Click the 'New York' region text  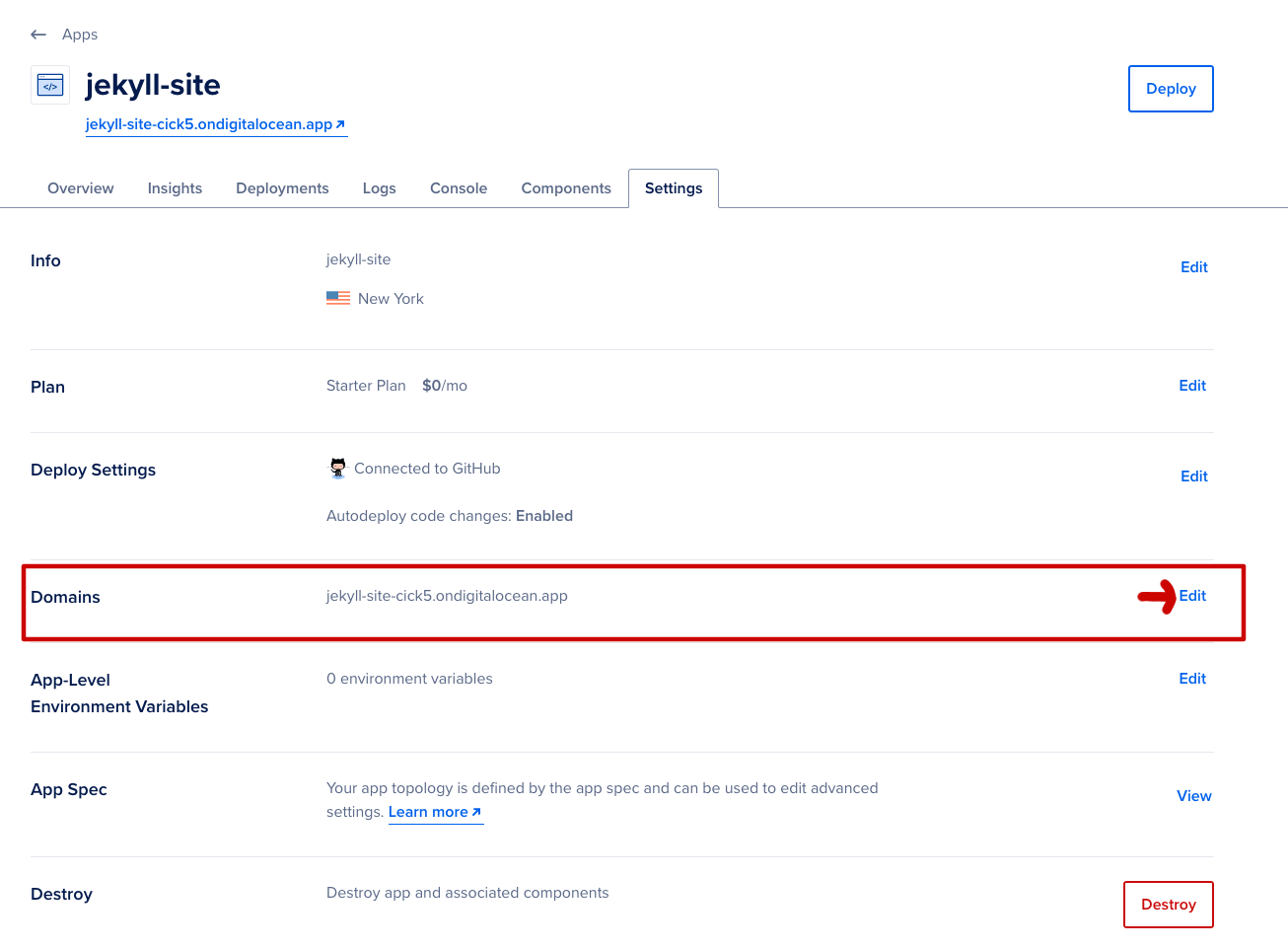click(x=391, y=299)
